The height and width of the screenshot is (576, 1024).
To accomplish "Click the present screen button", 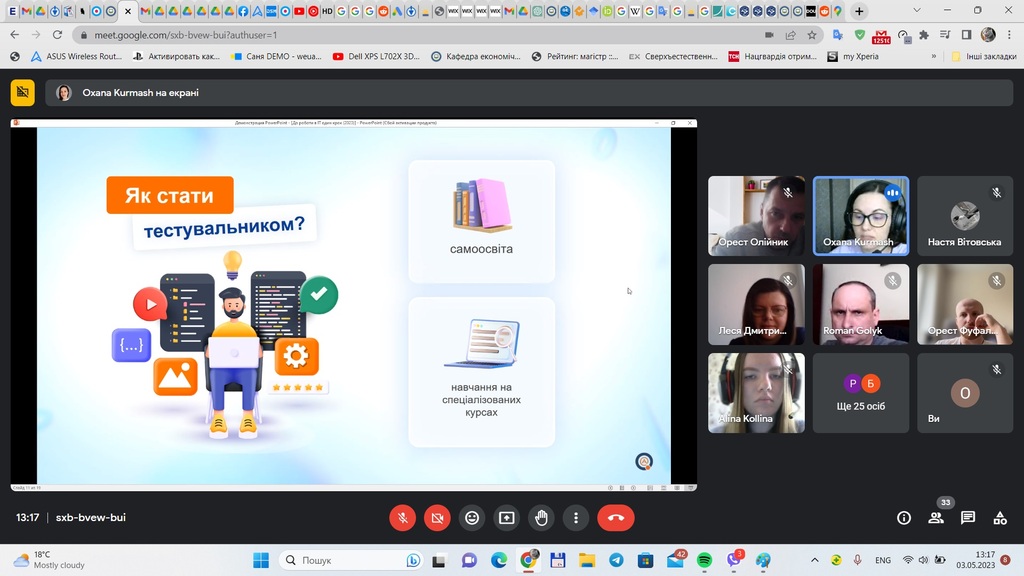I will 507,518.
